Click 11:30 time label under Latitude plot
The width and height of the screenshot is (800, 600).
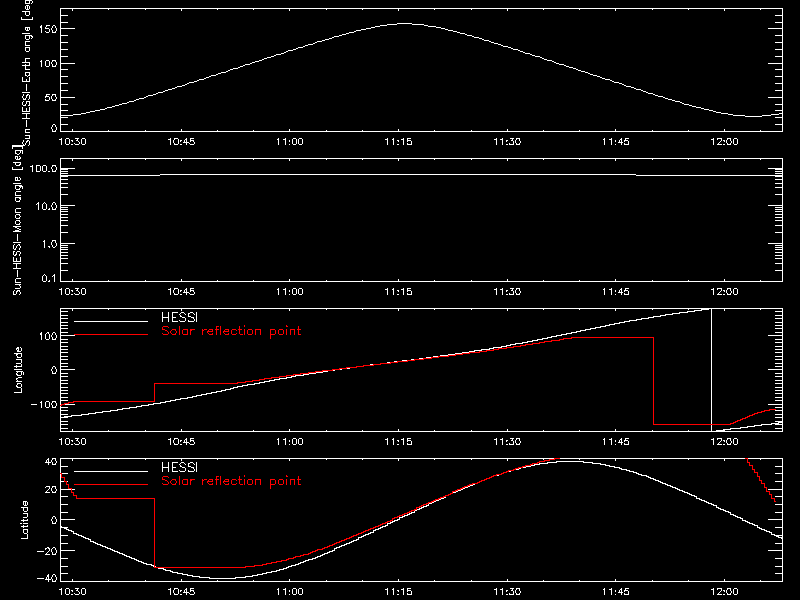point(507,592)
